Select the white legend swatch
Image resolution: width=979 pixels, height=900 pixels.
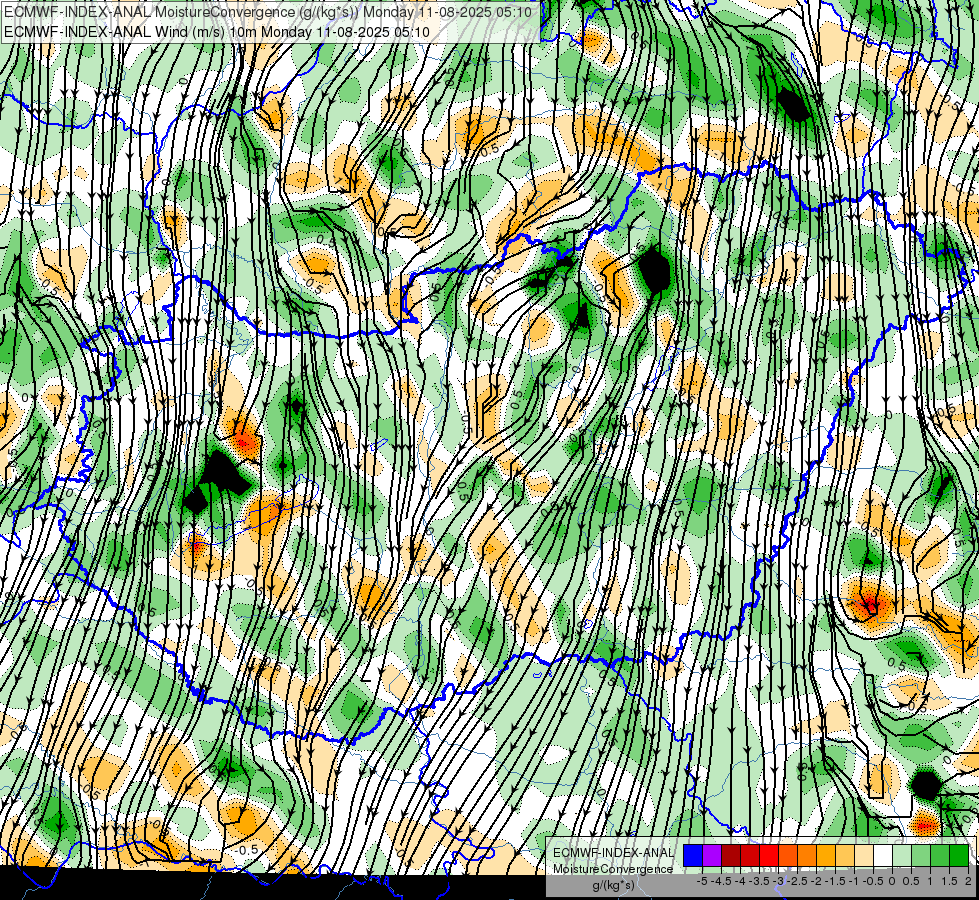pyautogui.click(x=883, y=855)
